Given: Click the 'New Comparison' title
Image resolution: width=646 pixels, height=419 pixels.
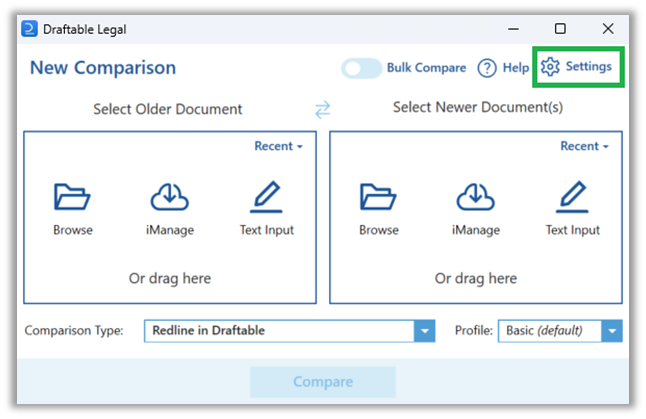Looking at the screenshot, I should [x=103, y=68].
